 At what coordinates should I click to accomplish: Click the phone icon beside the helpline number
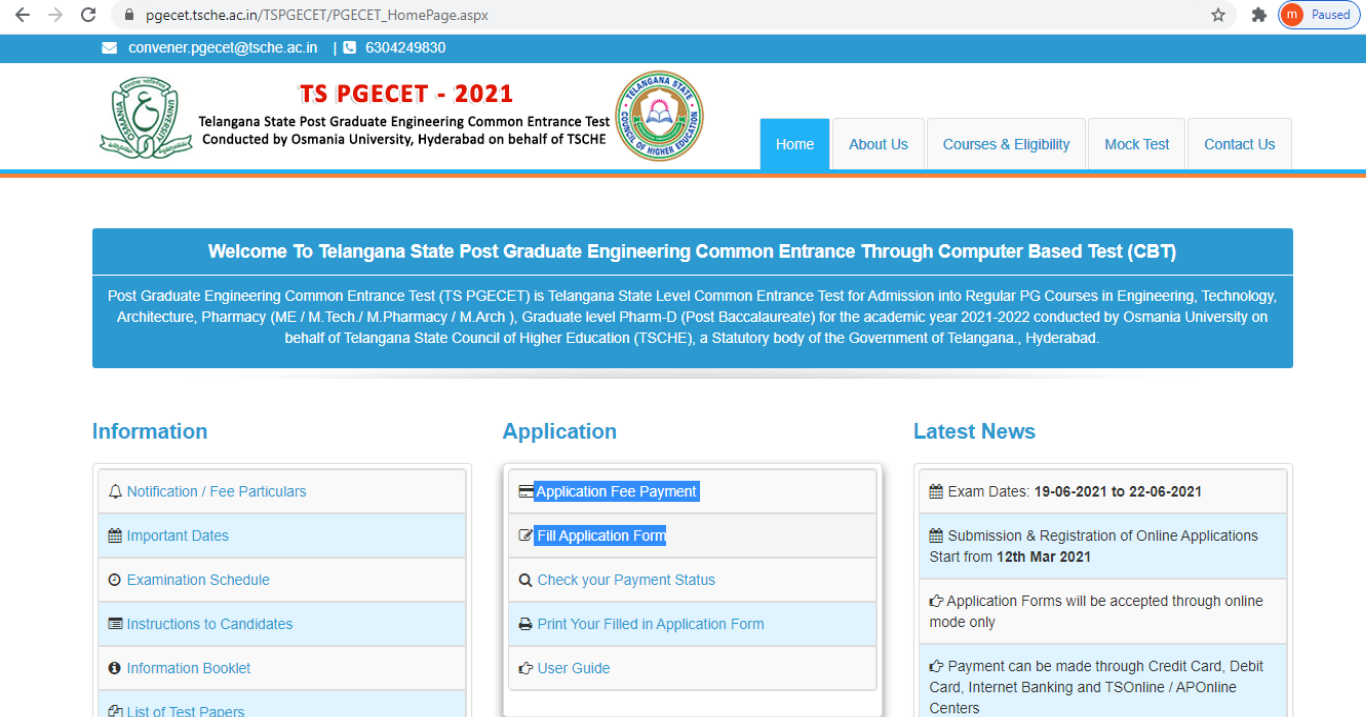(x=349, y=47)
